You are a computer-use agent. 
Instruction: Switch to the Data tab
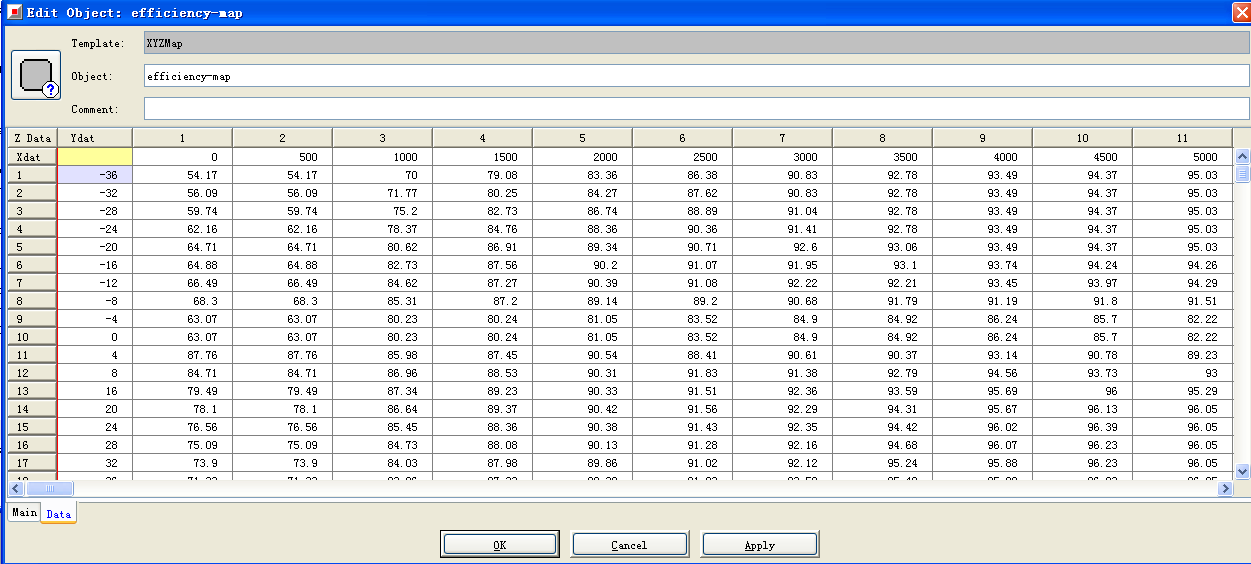[x=59, y=513]
